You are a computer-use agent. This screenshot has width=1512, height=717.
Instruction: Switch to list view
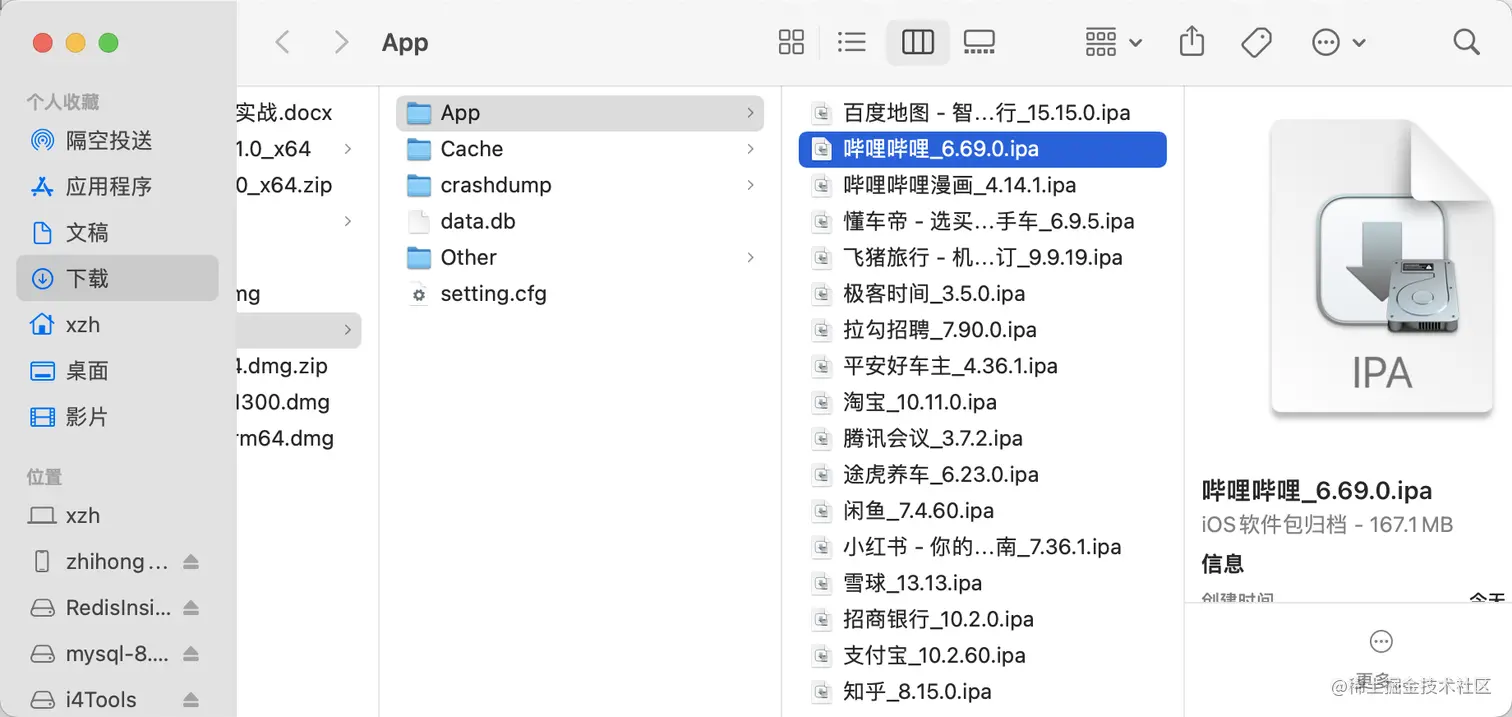[852, 42]
